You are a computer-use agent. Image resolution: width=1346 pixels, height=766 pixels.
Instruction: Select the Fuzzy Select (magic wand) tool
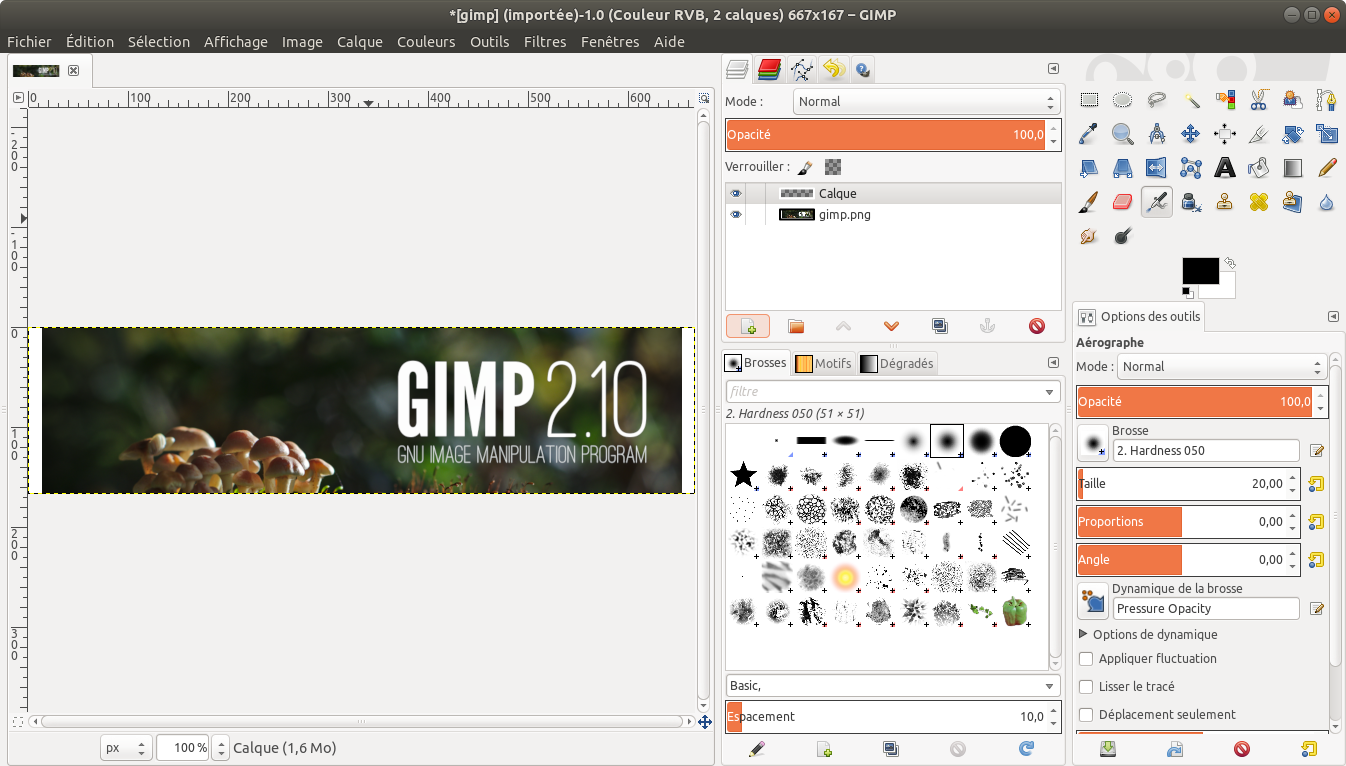point(1192,100)
